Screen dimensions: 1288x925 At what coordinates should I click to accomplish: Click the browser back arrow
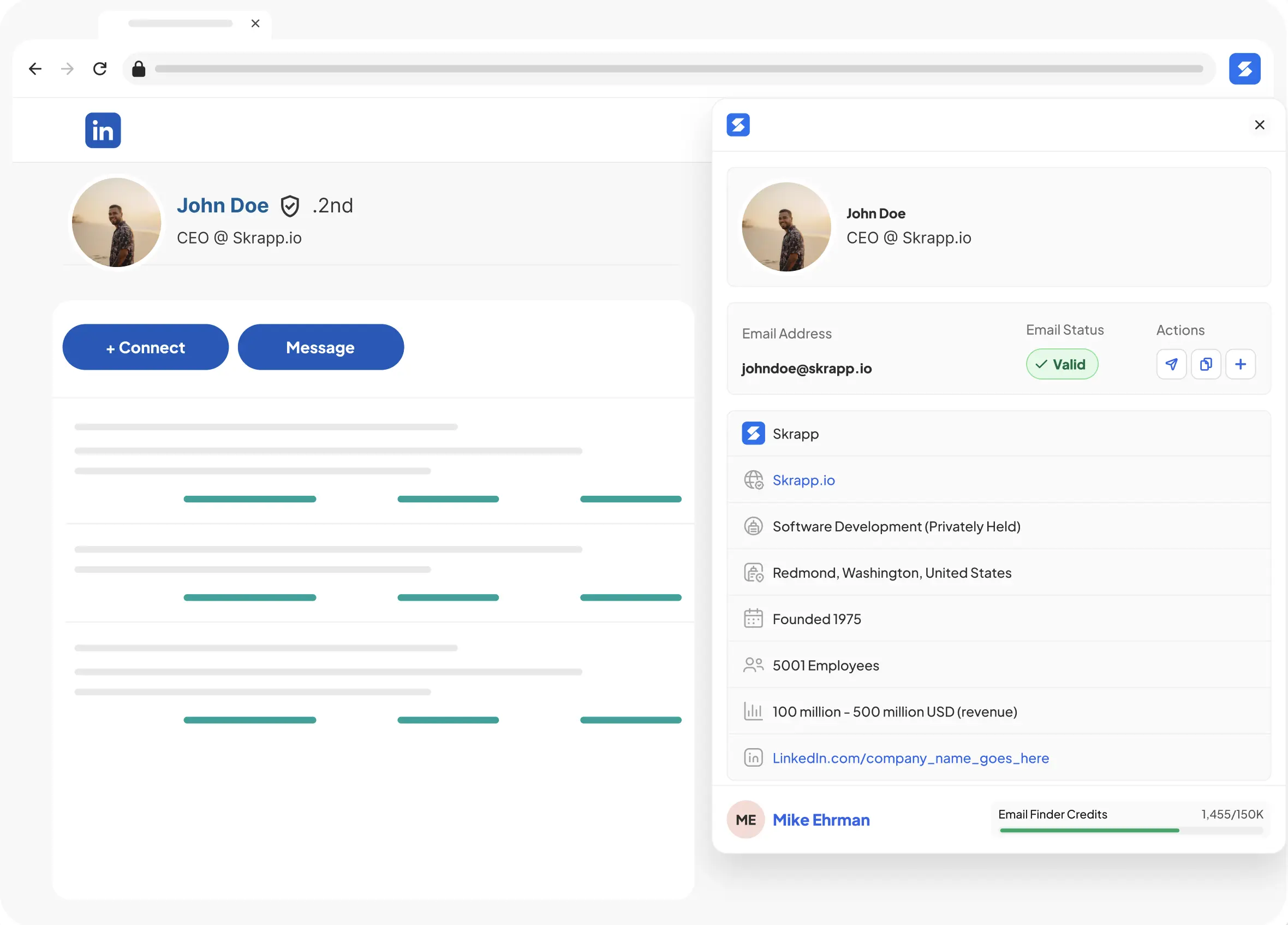point(35,68)
